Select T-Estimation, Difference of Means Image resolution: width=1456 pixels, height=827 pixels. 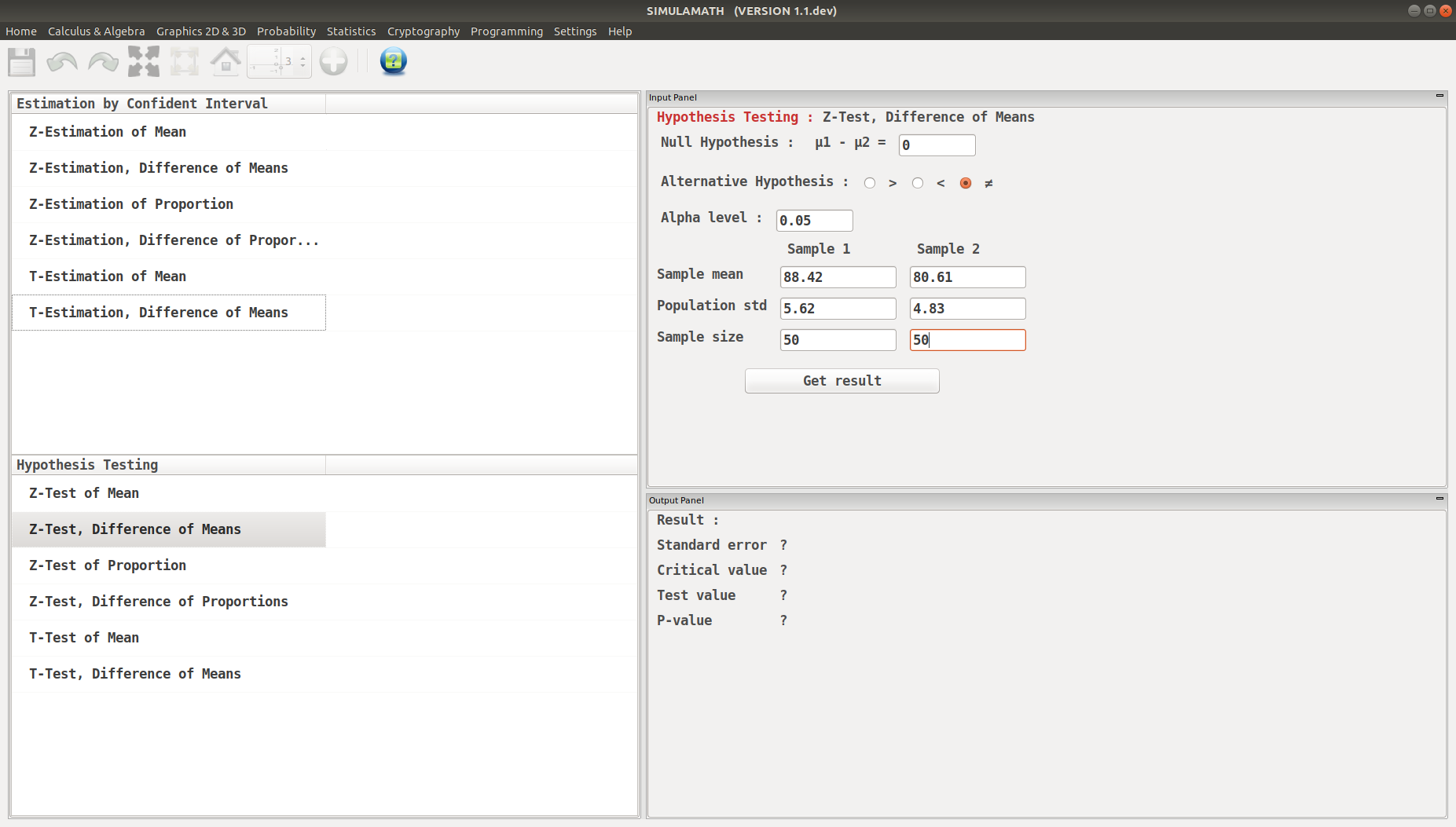[169, 313]
